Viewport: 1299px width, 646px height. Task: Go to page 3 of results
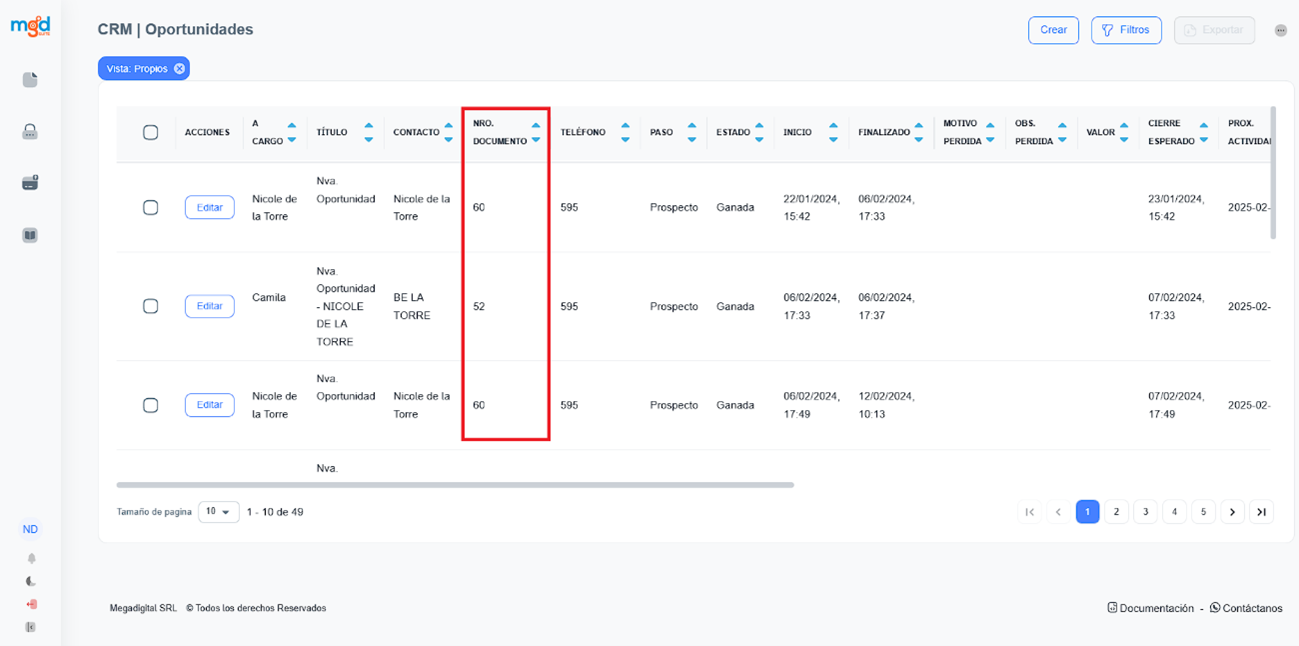coord(1146,512)
